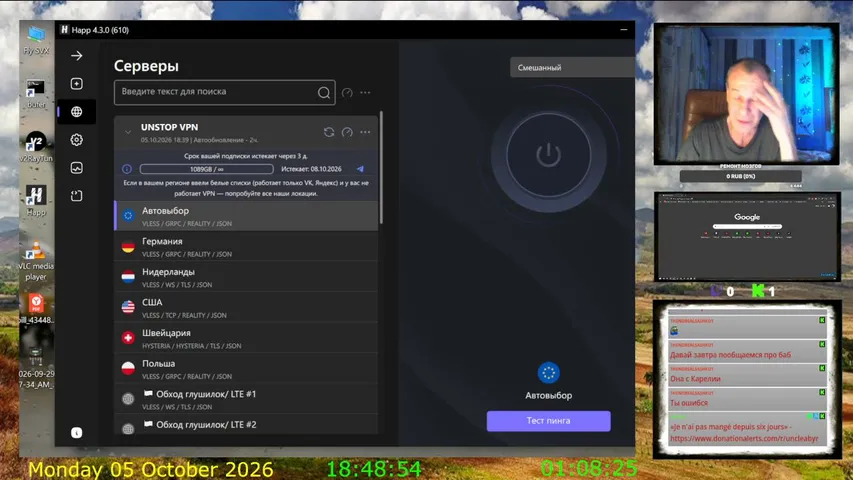Image resolution: width=853 pixels, height=480 pixels.
Task: Click the USA flag icon
Action: coord(128,307)
